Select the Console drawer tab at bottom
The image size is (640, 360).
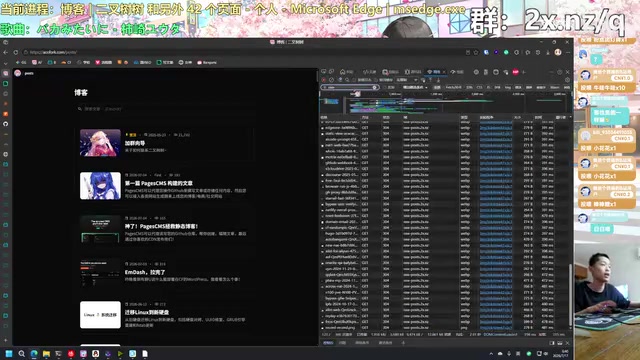click(328, 343)
